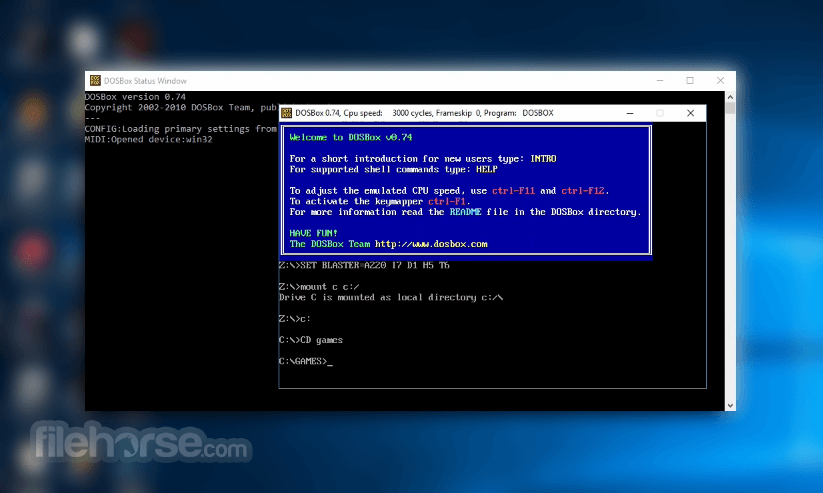Click 'MIDI:Opened device:win32' line
823x493 pixels.
[x=149, y=140]
